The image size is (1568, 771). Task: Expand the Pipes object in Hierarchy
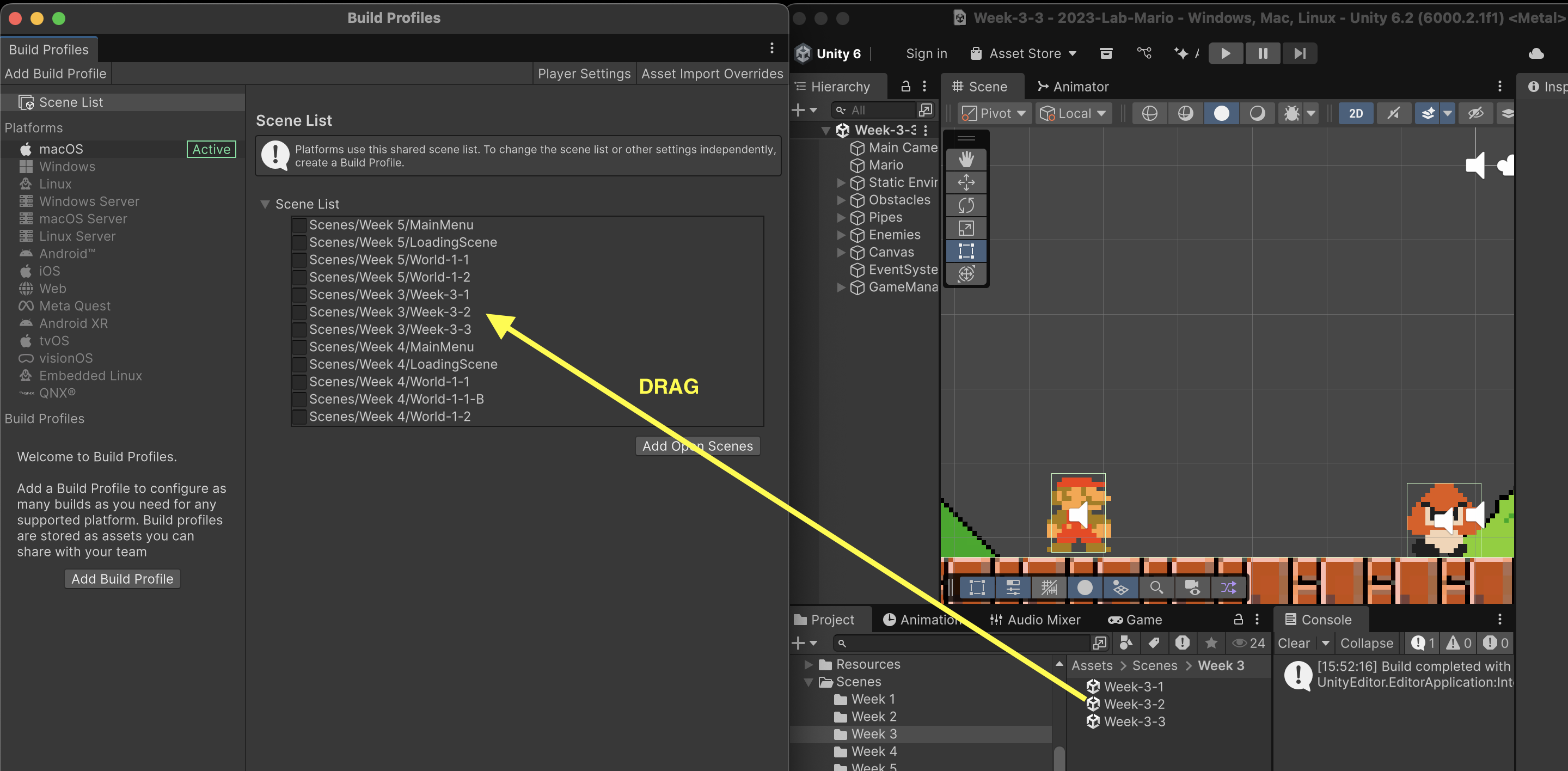[x=841, y=218]
